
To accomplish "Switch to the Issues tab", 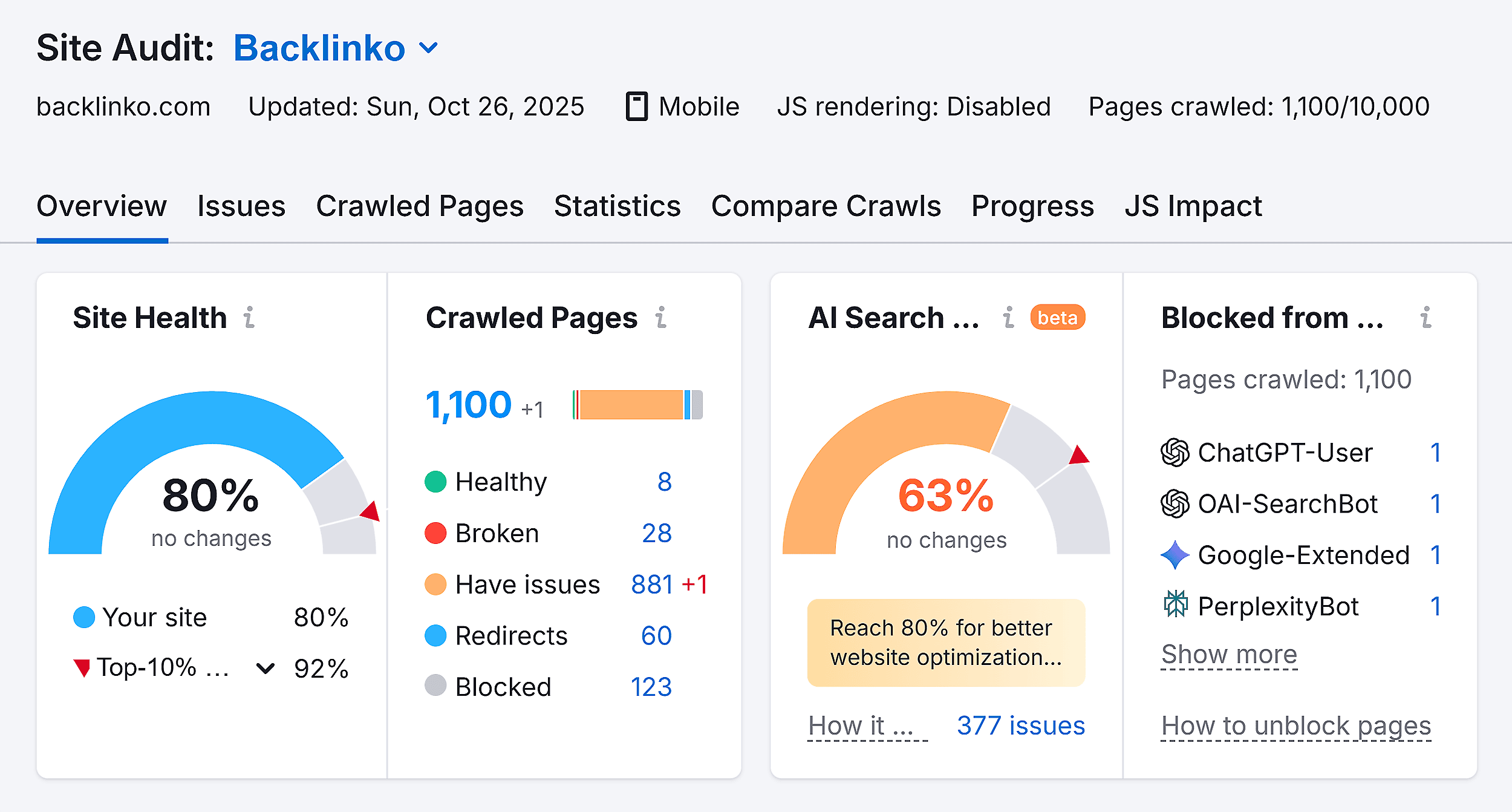I will 241,206.
